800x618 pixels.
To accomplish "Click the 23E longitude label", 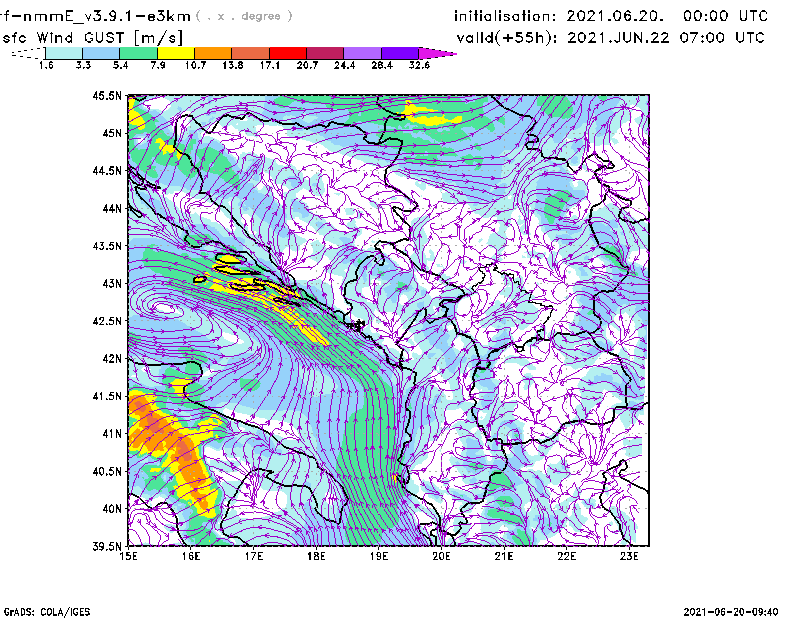I will click(629, 556).
